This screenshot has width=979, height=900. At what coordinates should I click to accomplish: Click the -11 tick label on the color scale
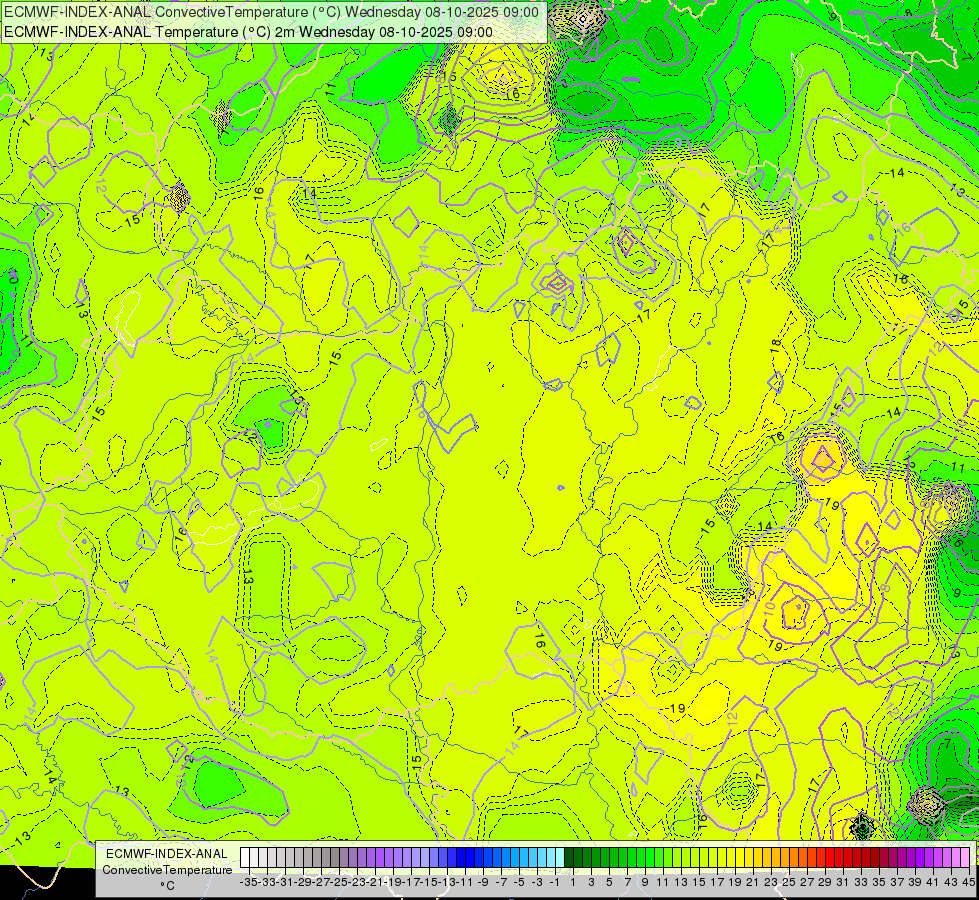(465, 883)
